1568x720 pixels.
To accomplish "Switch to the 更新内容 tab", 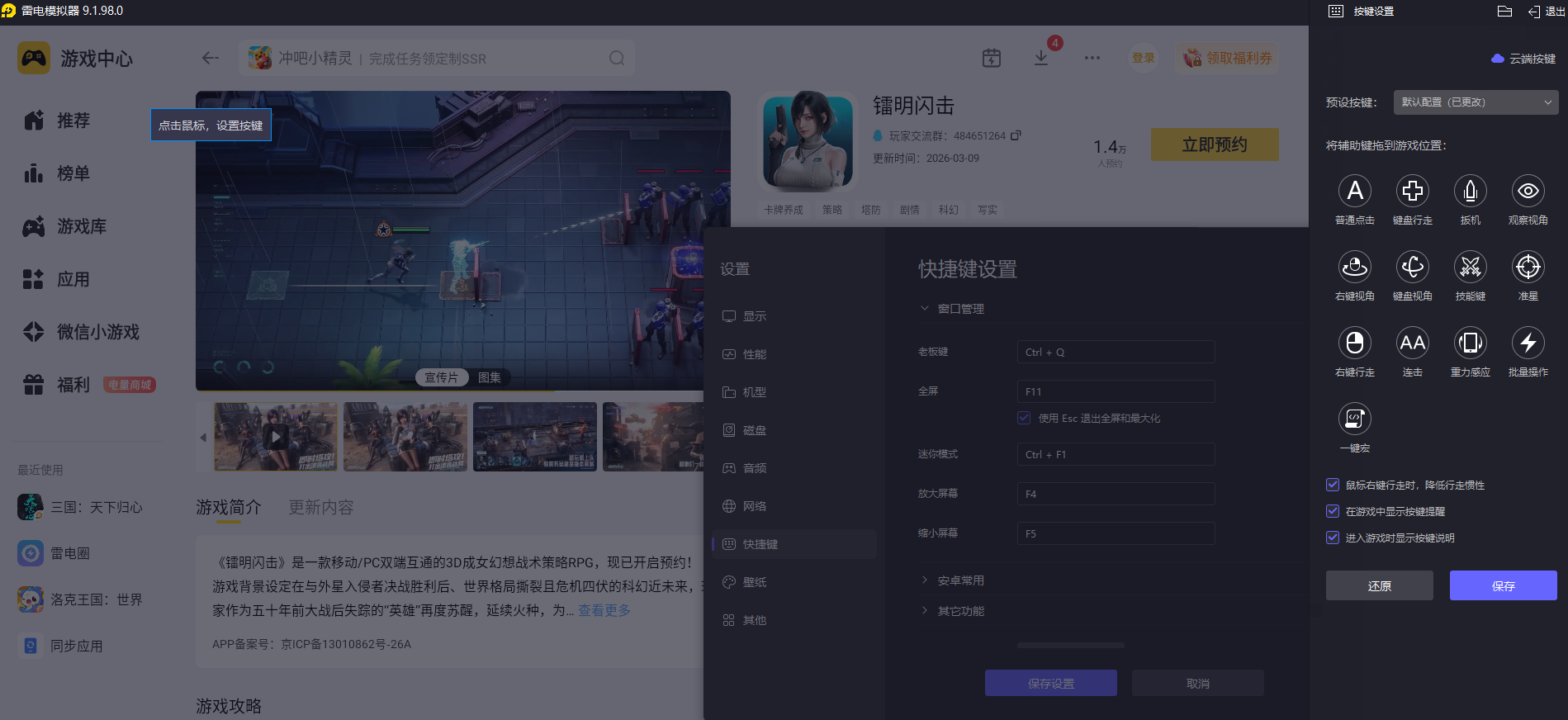I will tap(321, 507).
